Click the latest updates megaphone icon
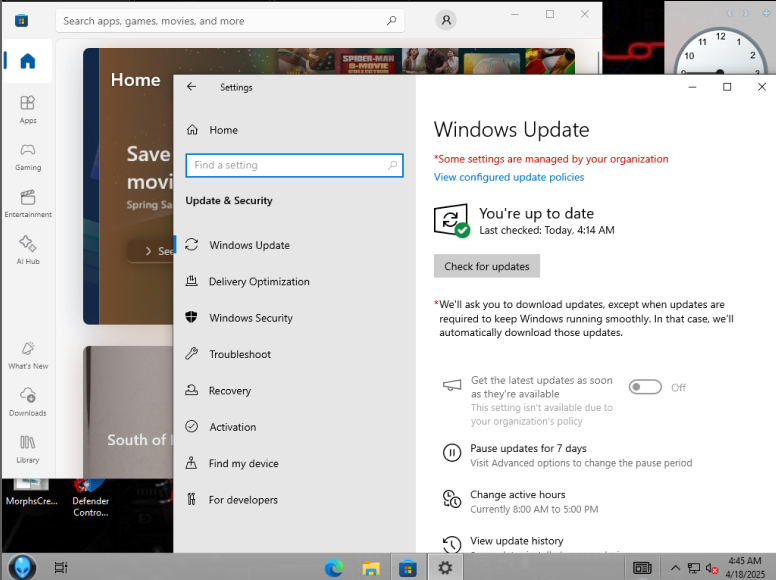The height and width of the screenshot is (580, 776). point(452,385)
